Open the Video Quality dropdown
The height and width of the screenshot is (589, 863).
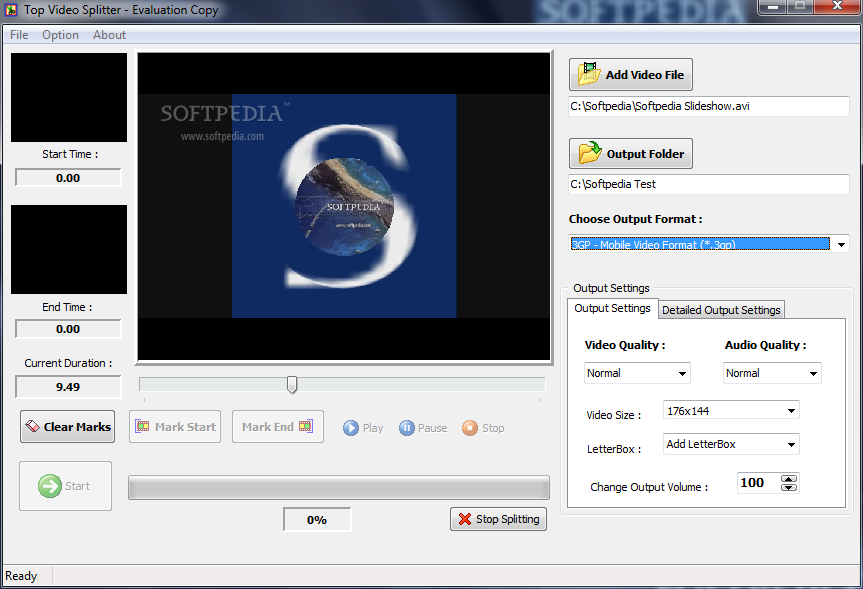click(x=637, y=373)
